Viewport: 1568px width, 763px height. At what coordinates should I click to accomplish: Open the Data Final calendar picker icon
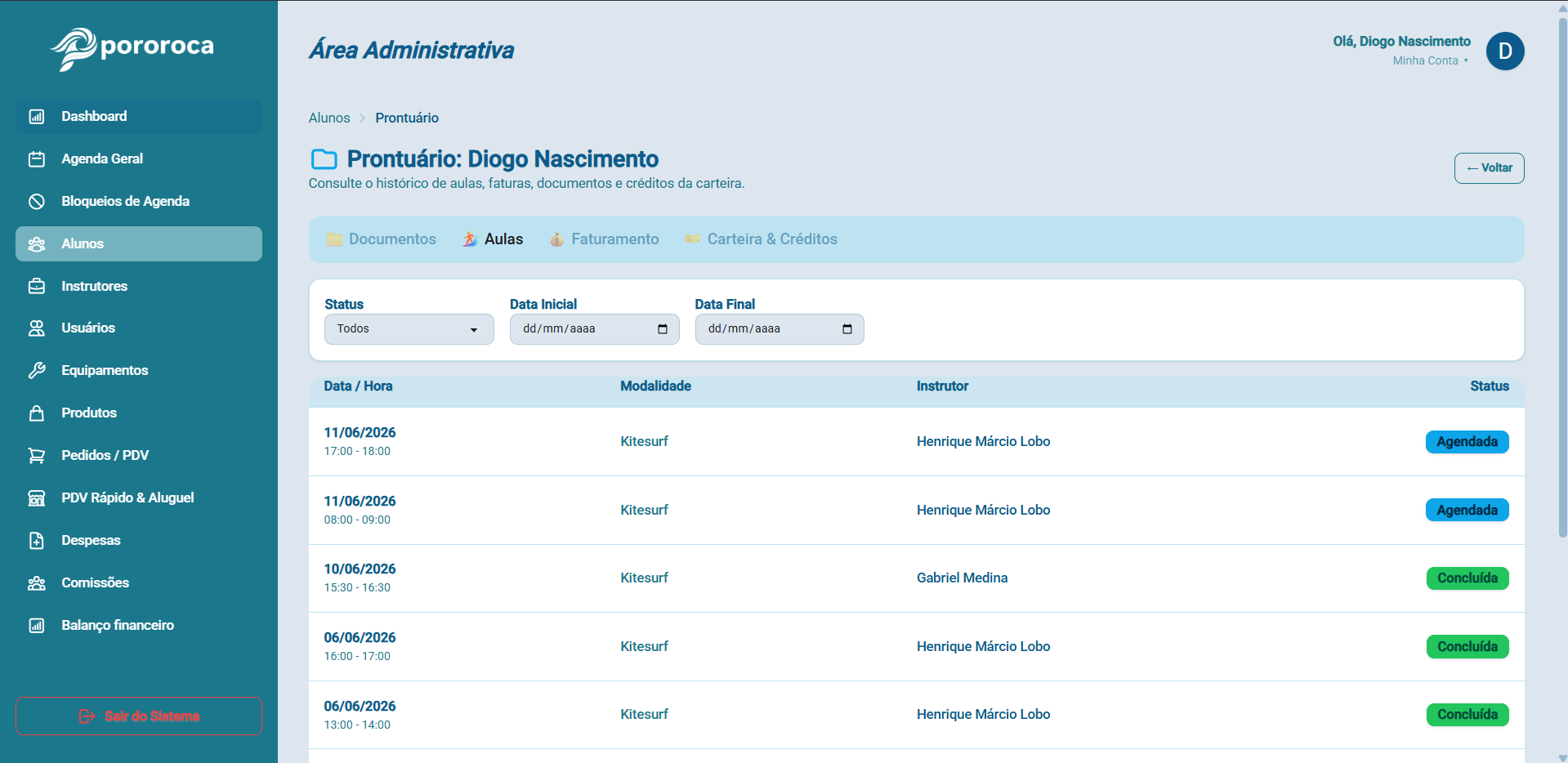pyautogui.click(x=847, y=329)
